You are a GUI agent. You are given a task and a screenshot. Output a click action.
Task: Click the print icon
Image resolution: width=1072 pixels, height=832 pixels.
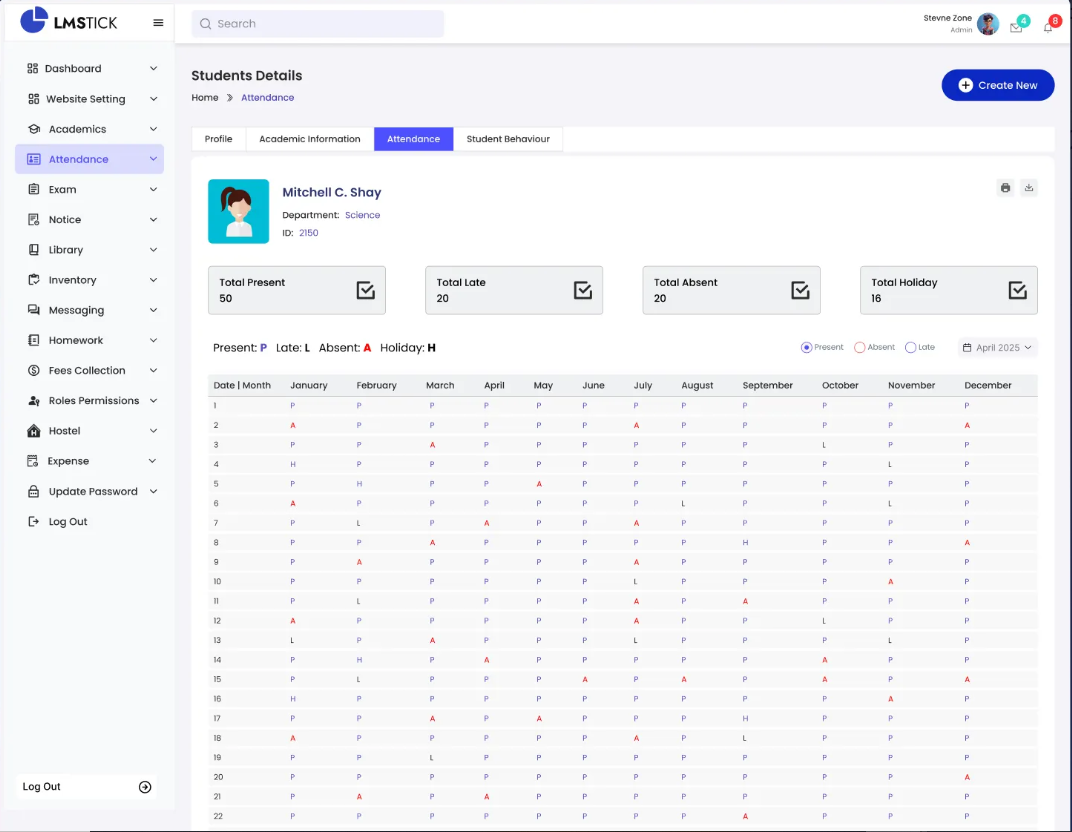point(1005,188)
